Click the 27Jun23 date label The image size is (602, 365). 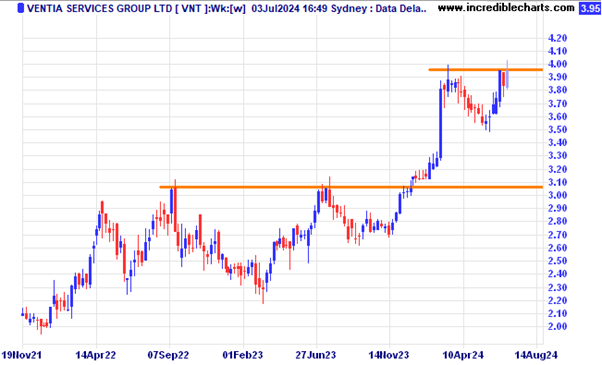point(316,355)
